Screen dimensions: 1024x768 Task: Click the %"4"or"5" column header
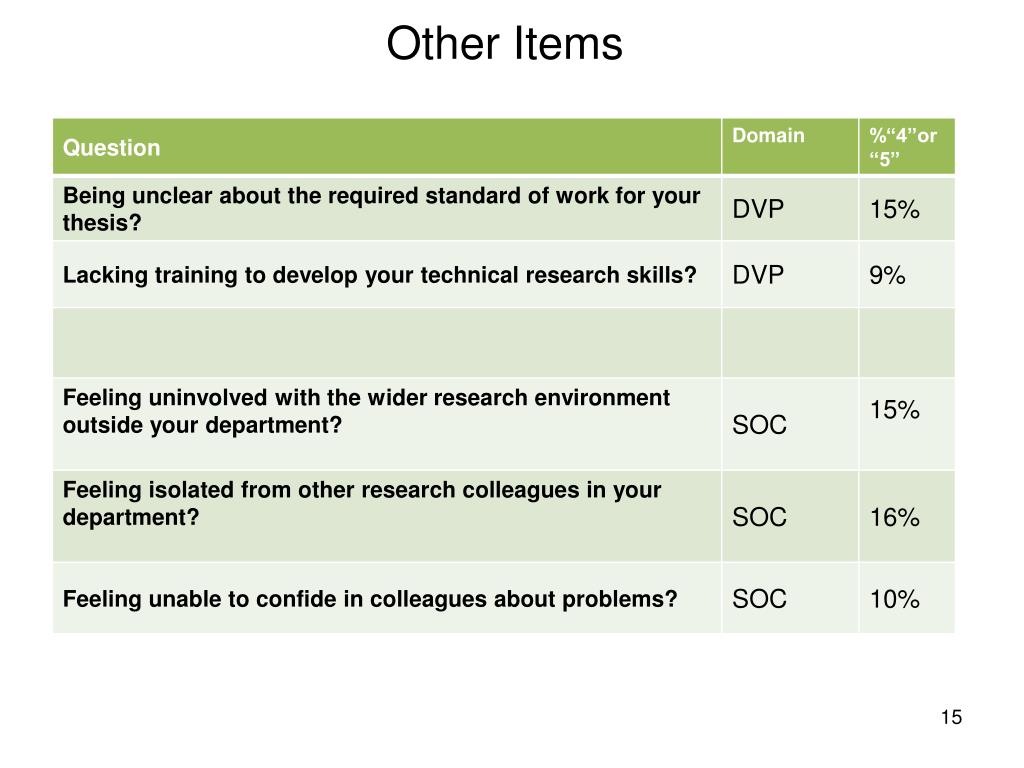point(906,147)
